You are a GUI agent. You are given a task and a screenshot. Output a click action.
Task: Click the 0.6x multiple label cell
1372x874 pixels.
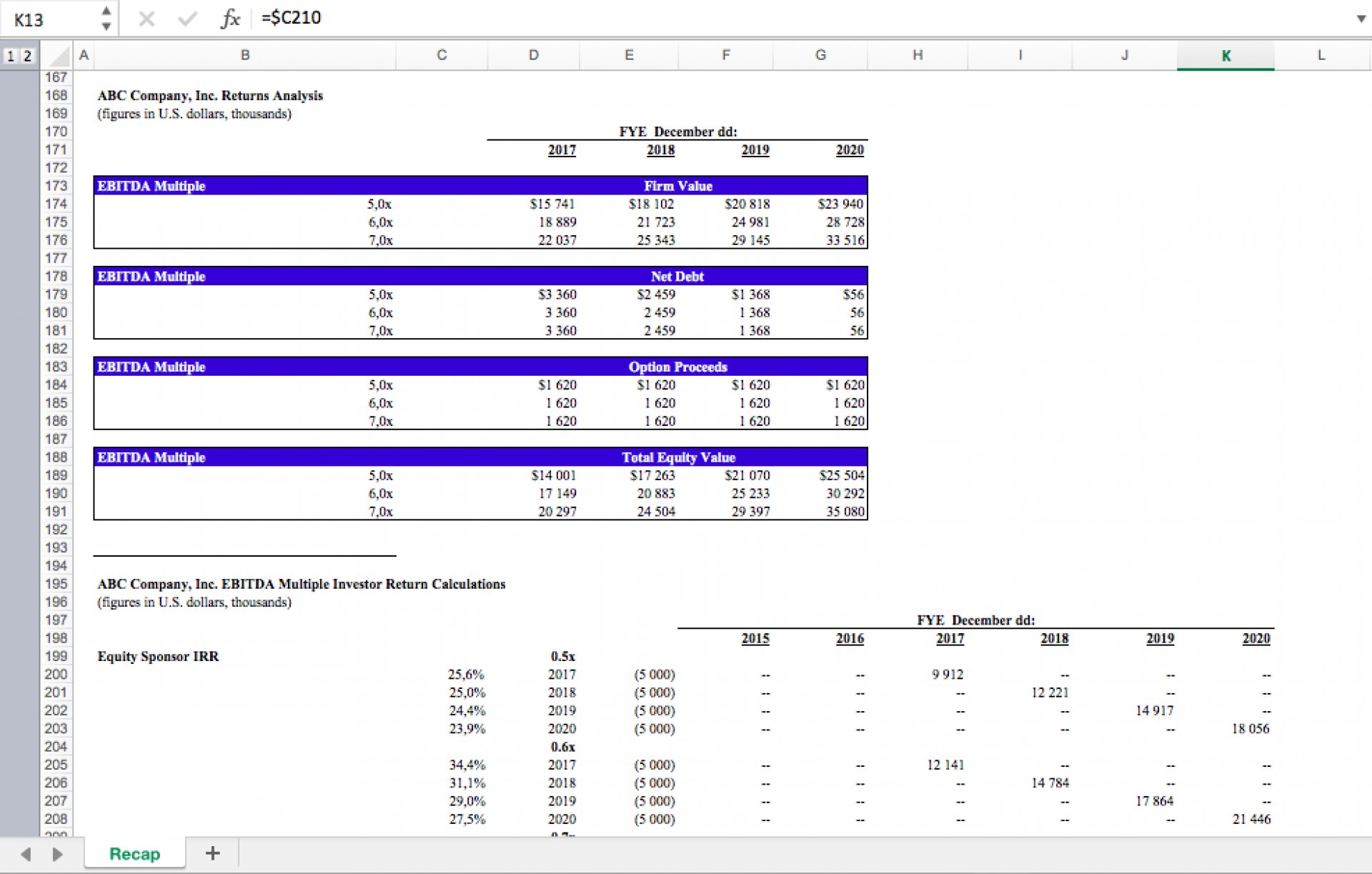pyautogui.click(x=562, y=747)
